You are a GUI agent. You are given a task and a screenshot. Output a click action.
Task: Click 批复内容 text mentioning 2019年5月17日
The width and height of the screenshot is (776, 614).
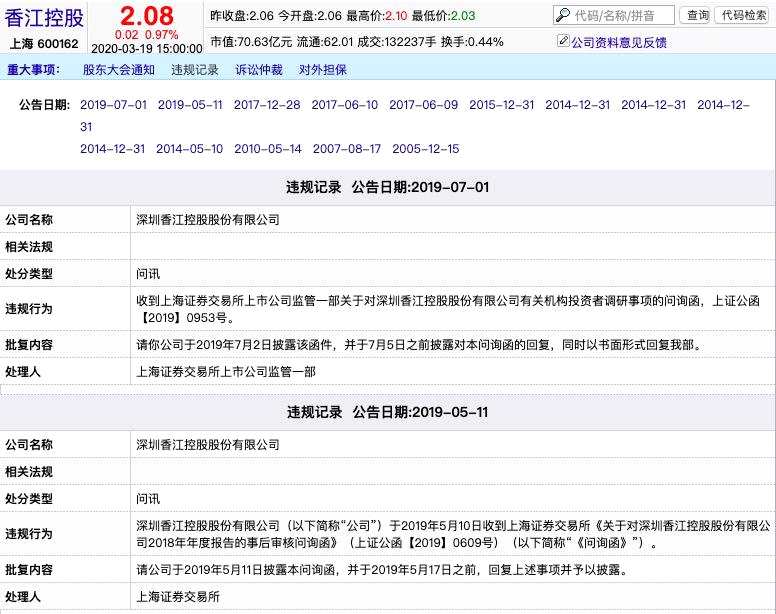(x=383, y=570)
